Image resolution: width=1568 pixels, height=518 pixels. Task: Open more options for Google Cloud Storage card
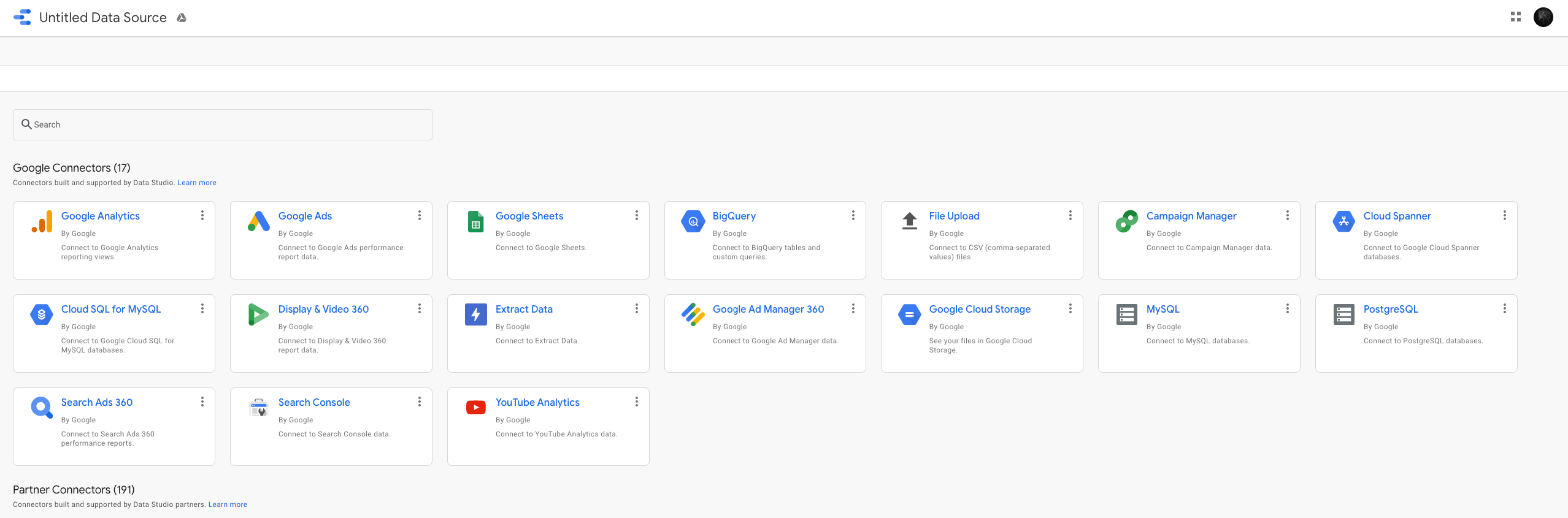1070,309
